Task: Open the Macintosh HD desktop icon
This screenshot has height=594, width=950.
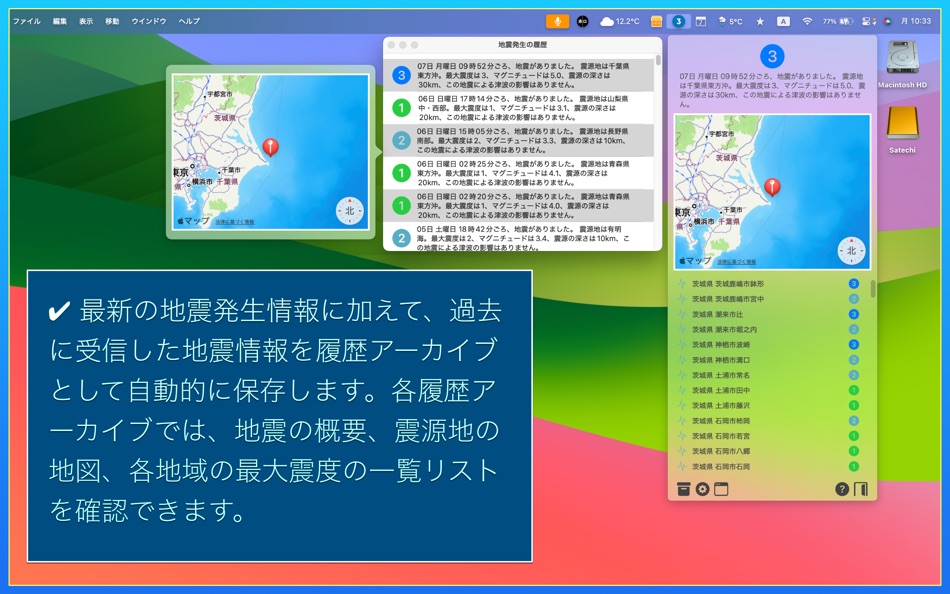Action: coord(902,64)
